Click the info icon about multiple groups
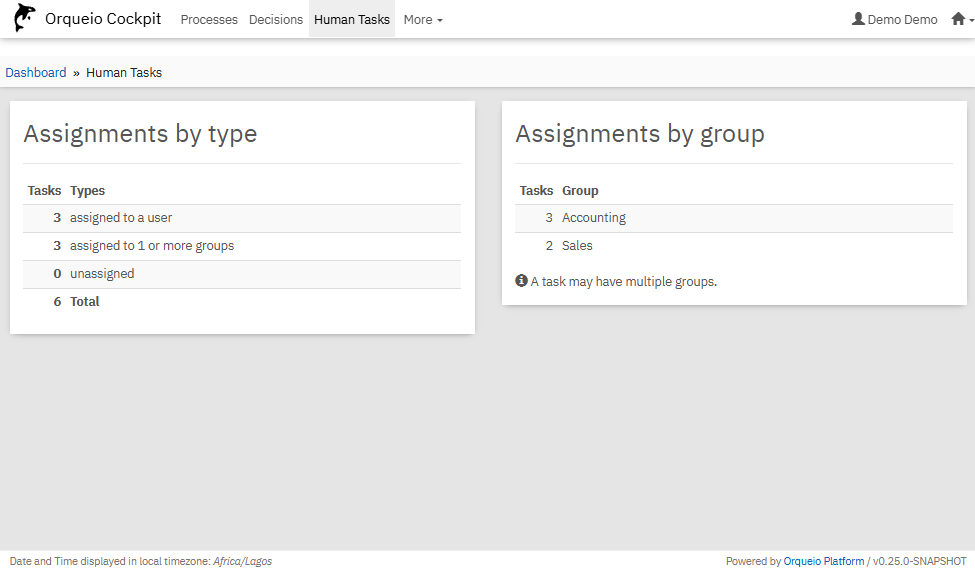This screenshot has height=568, width=975. click(521, 281)
